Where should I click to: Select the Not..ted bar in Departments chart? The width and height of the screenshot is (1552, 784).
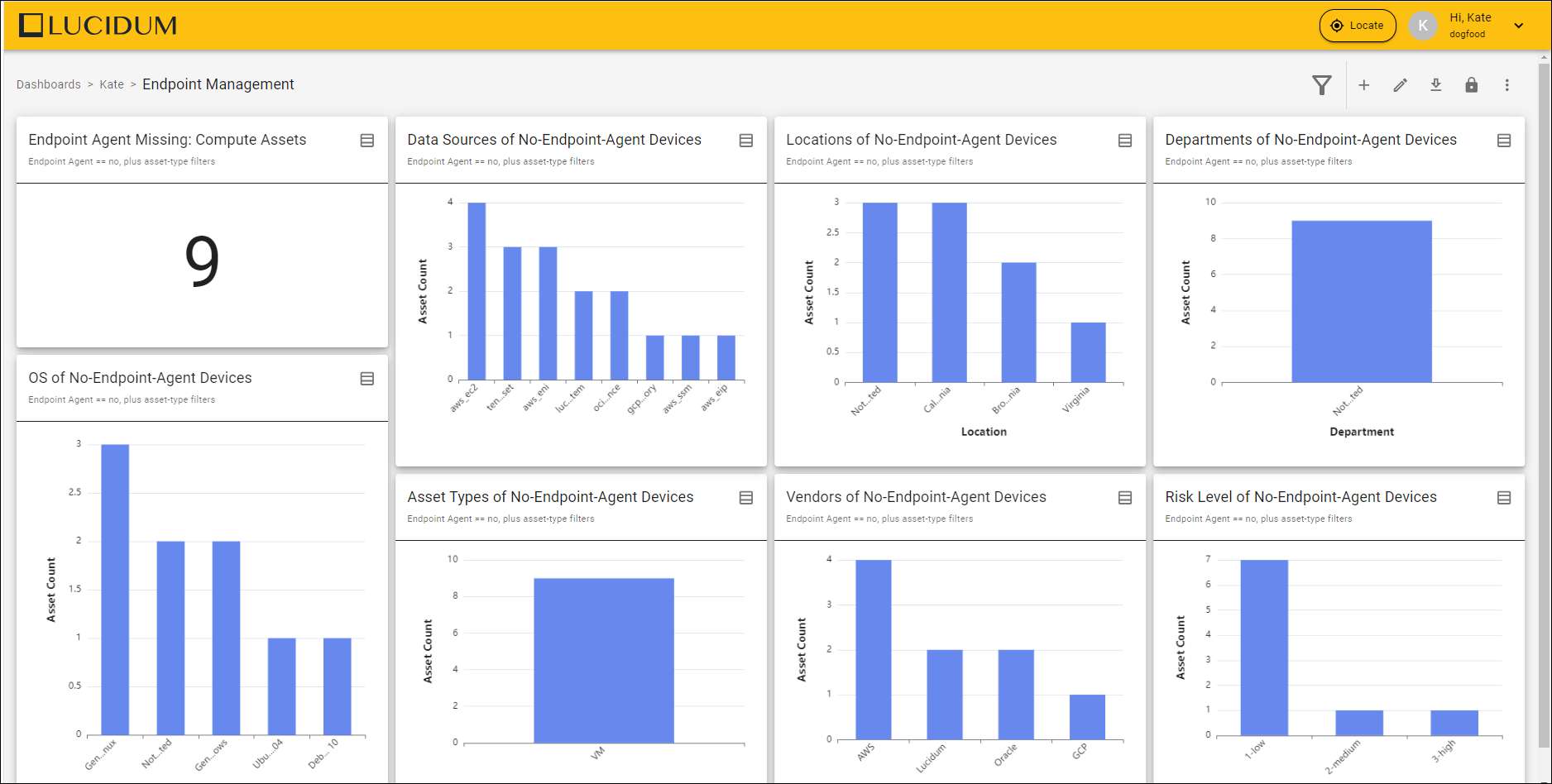click(x=1362, y=301)
